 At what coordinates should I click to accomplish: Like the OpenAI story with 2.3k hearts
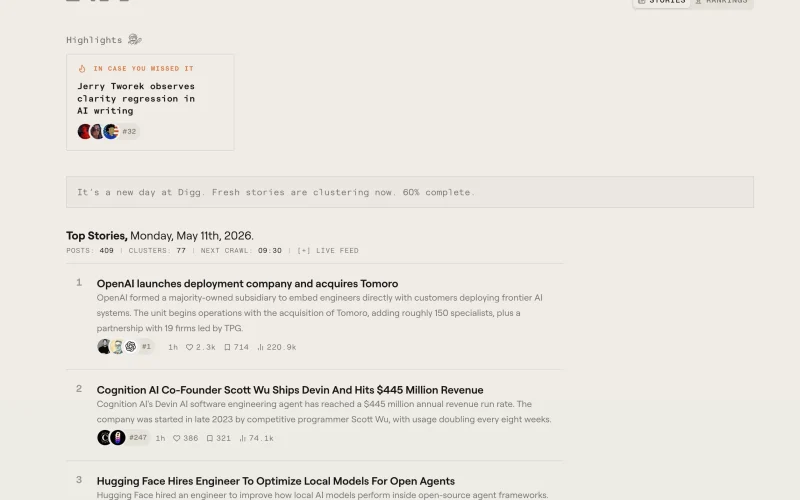click(x=201, y=347)
